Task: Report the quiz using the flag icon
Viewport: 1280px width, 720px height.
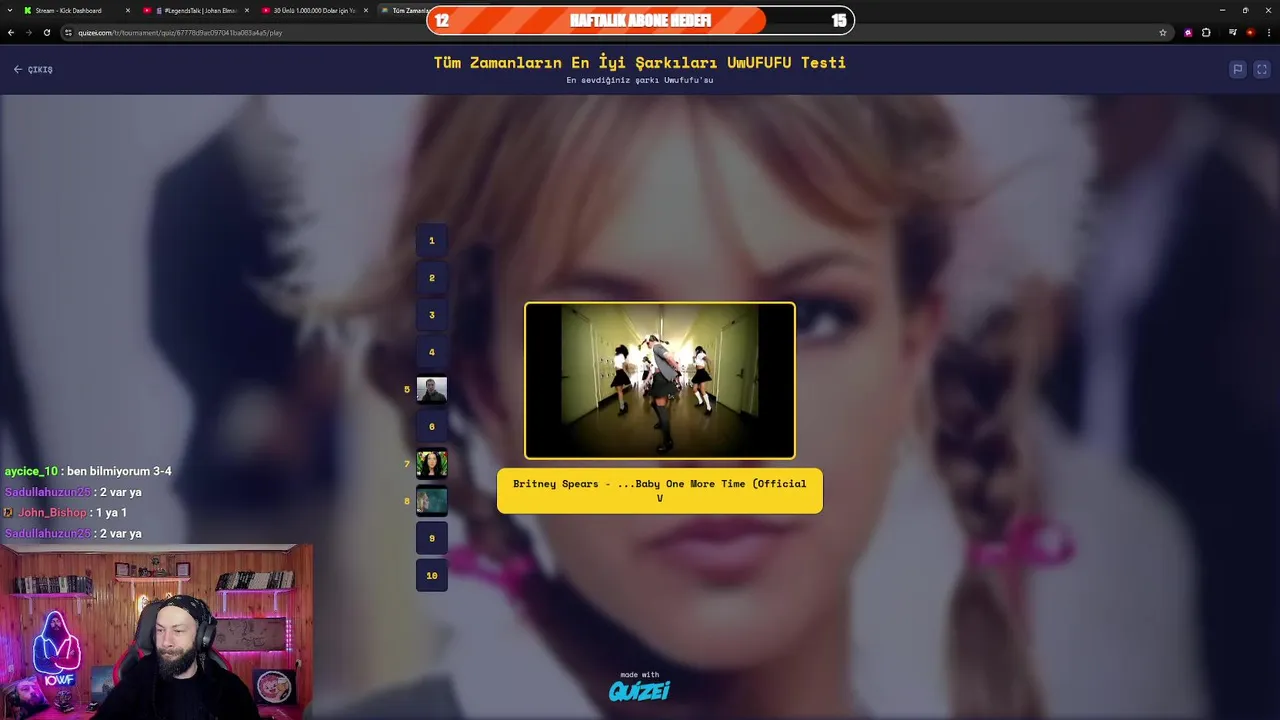Action: click(x=1238, y=70)
